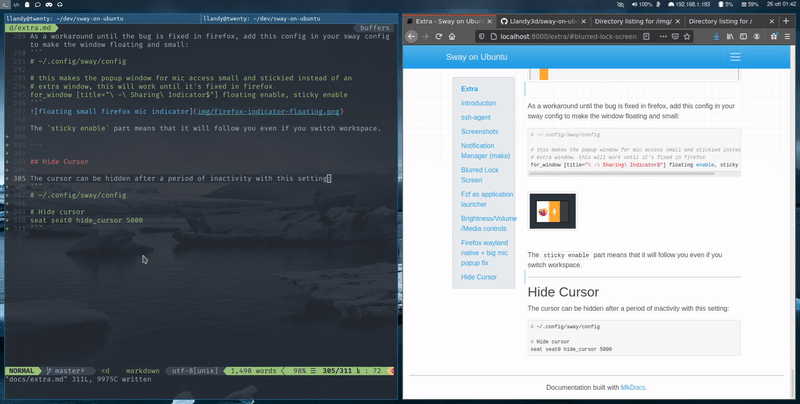Screen dimensions: 800x404
Task: Open the Firefox home page icon
Action: (x=452, y=37)
